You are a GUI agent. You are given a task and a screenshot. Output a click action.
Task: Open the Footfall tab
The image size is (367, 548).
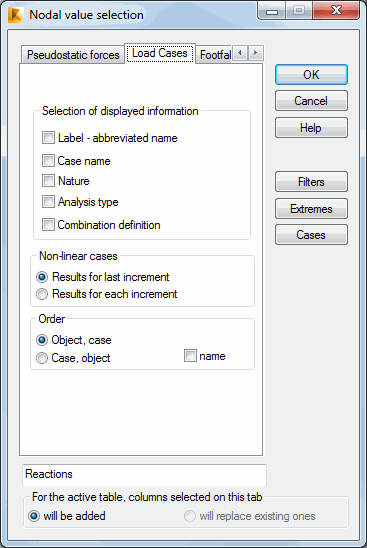(214, 55)
